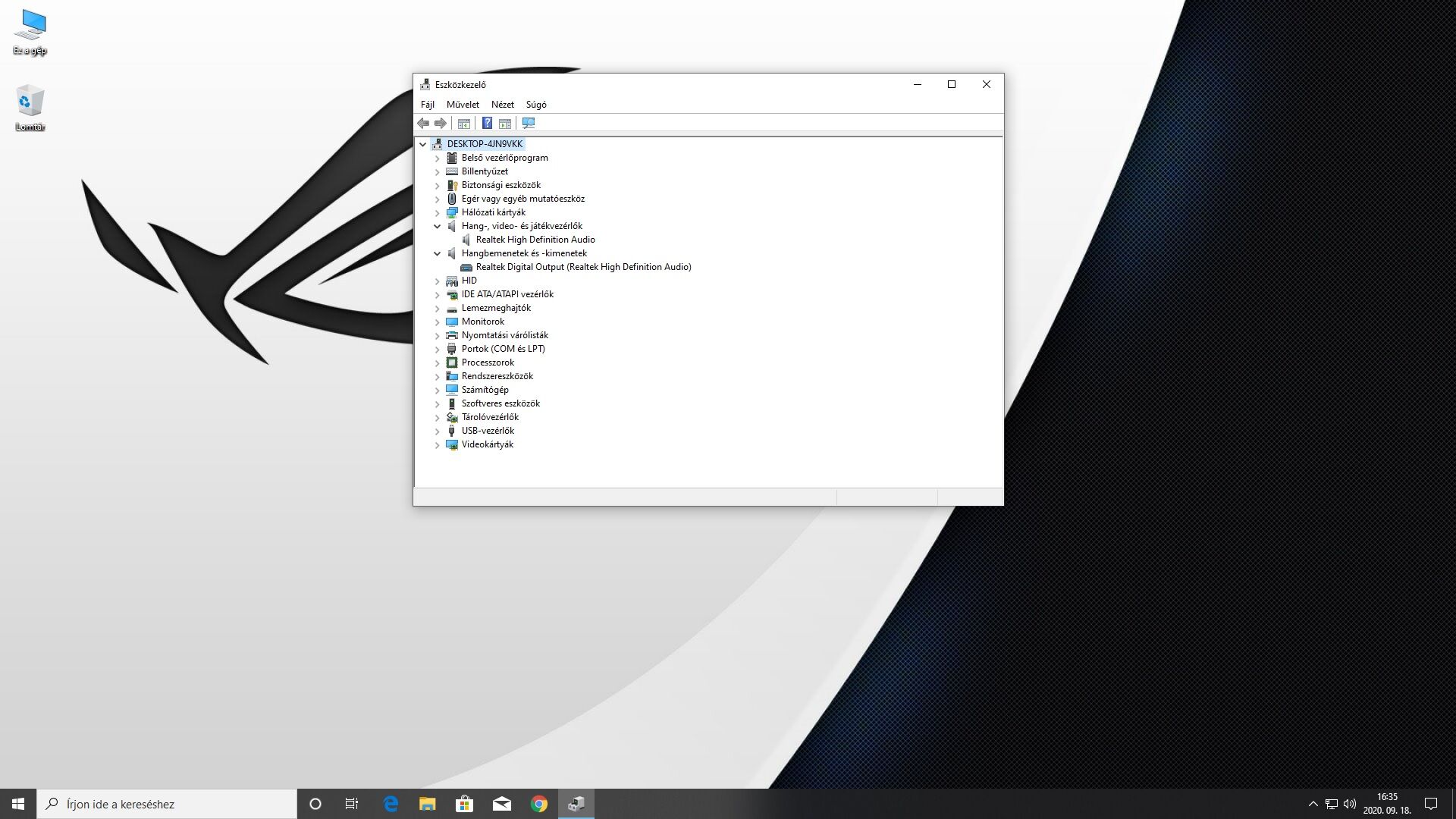Open clock and date 16:35 flyout
This screenshot has height=819, width=1456.
pos(1387,804)
